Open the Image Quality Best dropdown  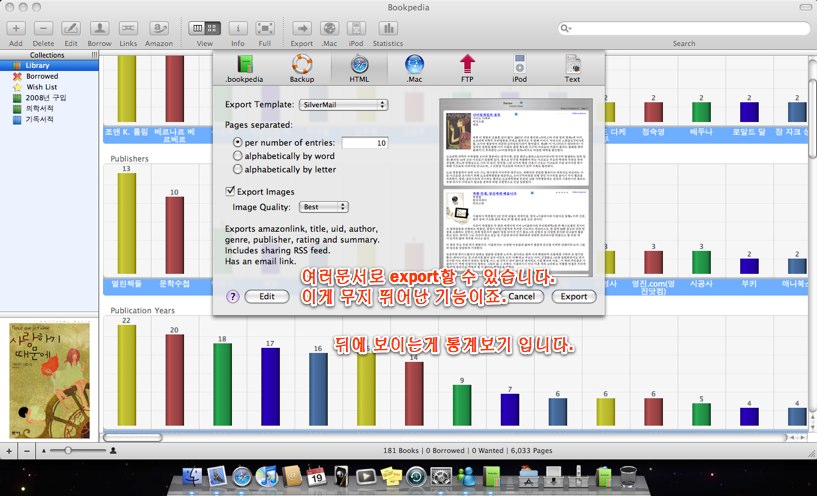click(324, 207)
